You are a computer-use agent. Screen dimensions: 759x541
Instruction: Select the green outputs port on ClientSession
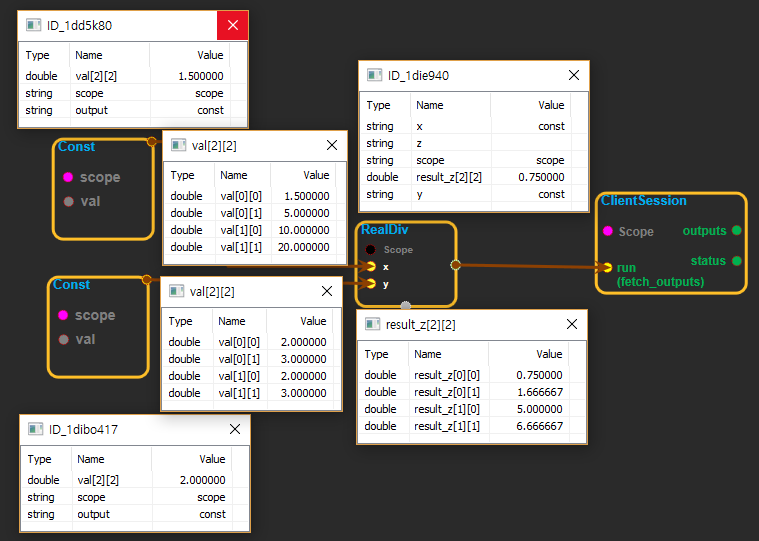pyautogui.click(x=737, y=231)
